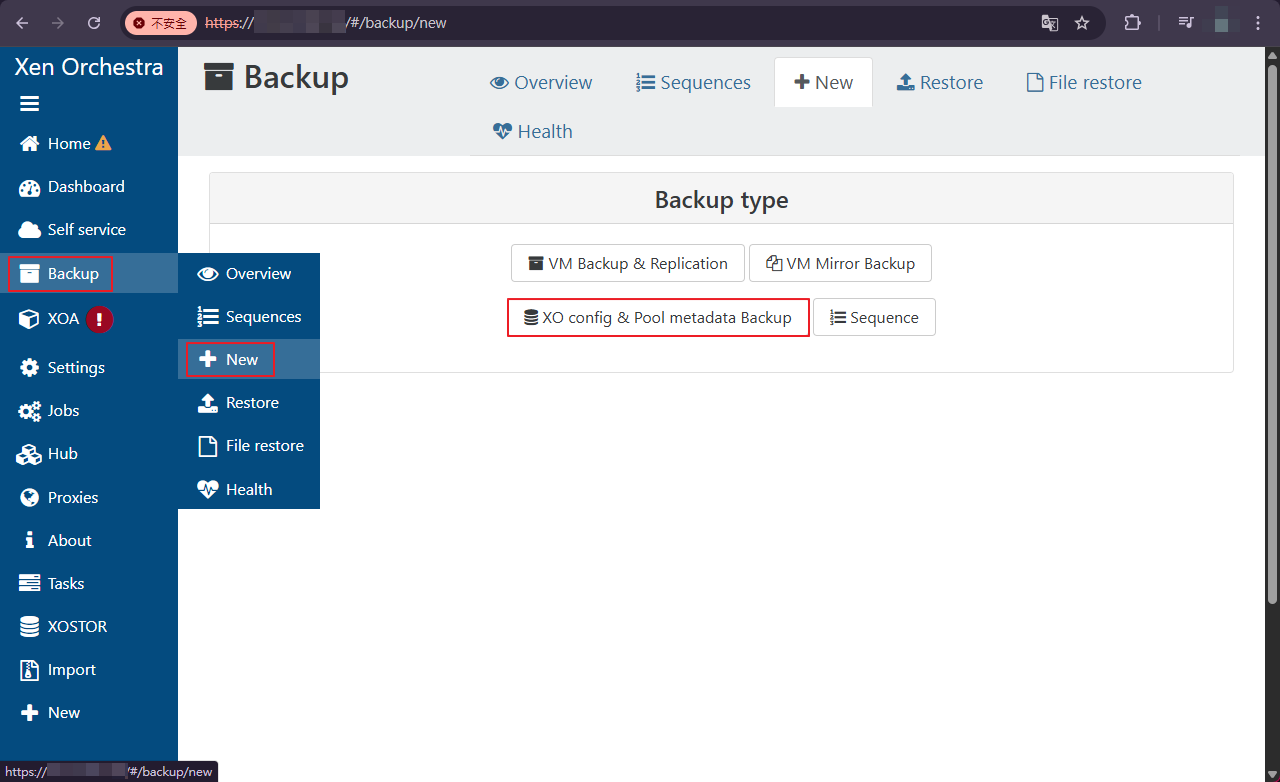The width and height of the screenshot is (1280, 782).
Task: Open the browser extensions puzzle icon
Action: pyautogui.click(x=1132, y=23)
